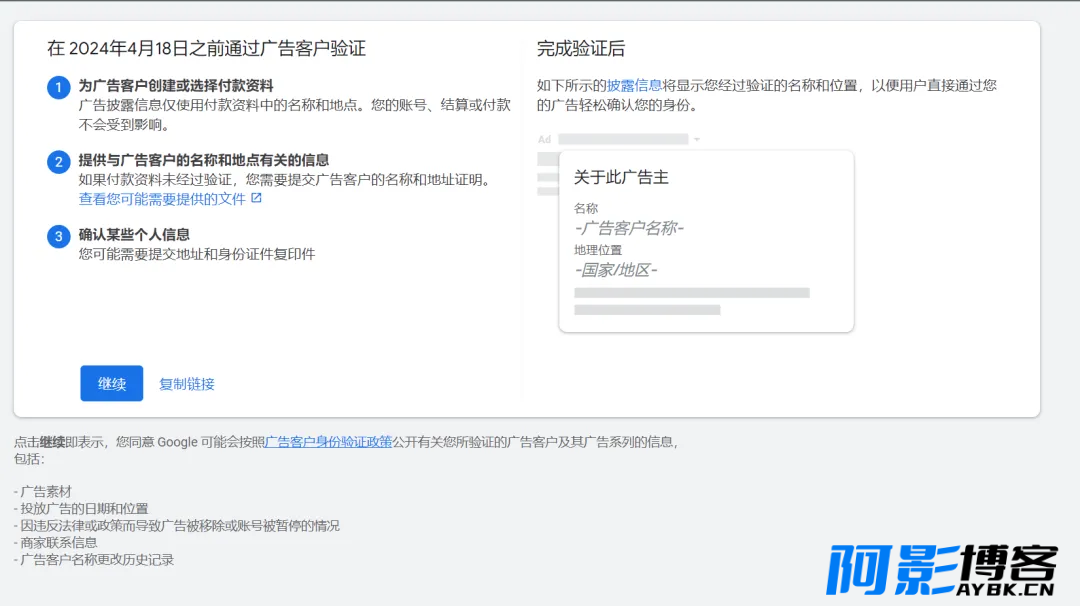Screen dimensions: 1080x606
Task: Open the 广告客户身份验证政策 link
Action: click(329, 442)
